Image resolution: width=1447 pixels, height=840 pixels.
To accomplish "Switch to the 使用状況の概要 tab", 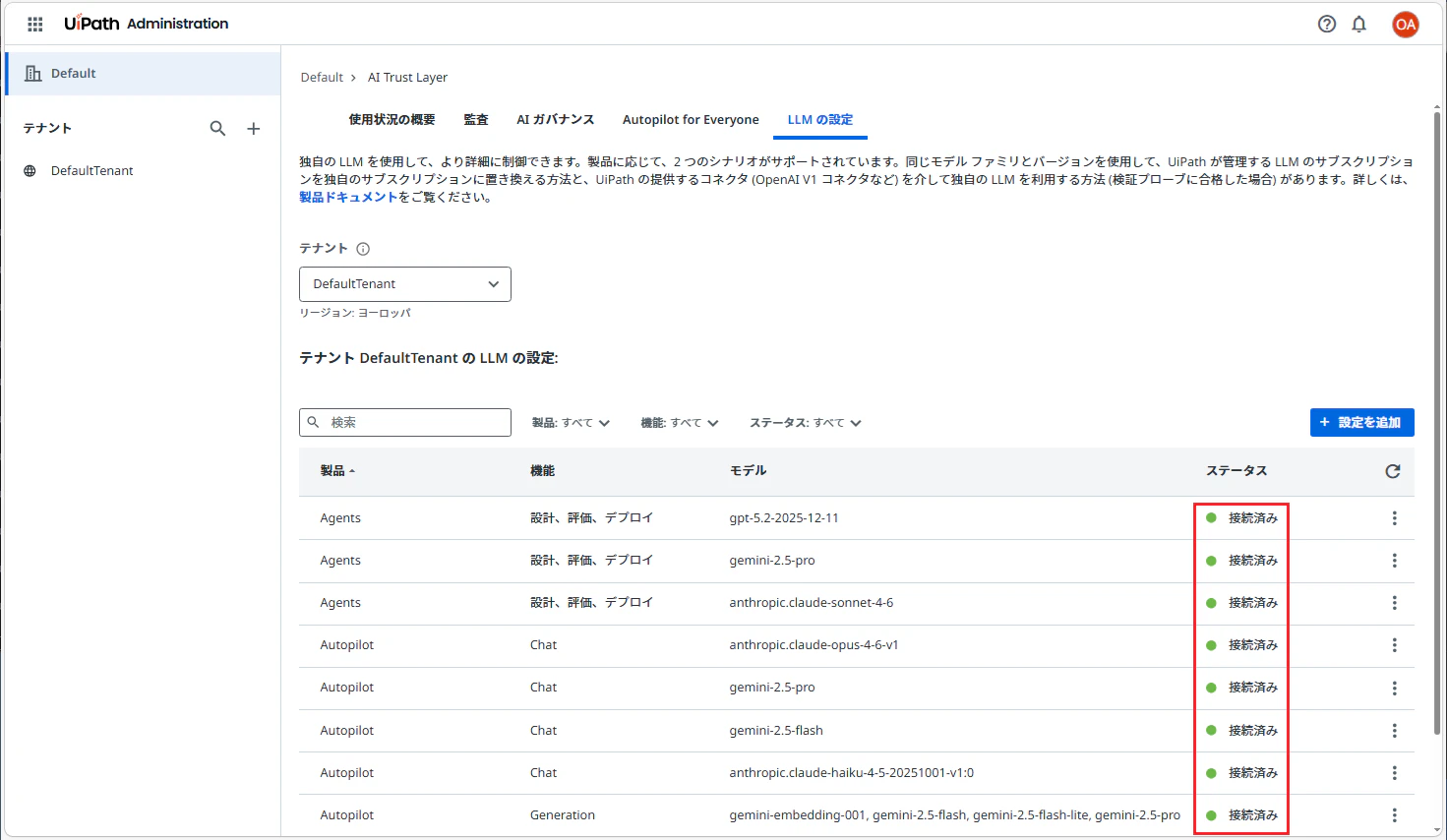I will click(x=392, y=120).
